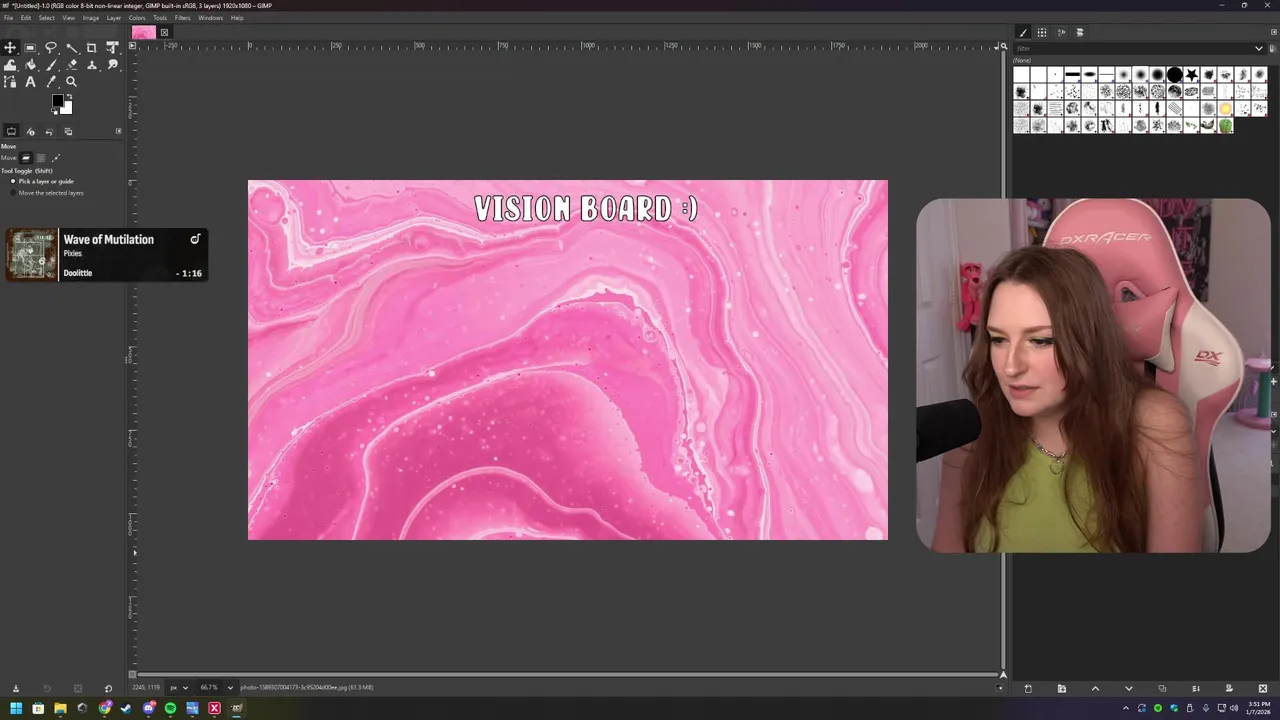Open the Undo History tab
The width and height of the screenshot is (1280, 720).
click(49, 131)
